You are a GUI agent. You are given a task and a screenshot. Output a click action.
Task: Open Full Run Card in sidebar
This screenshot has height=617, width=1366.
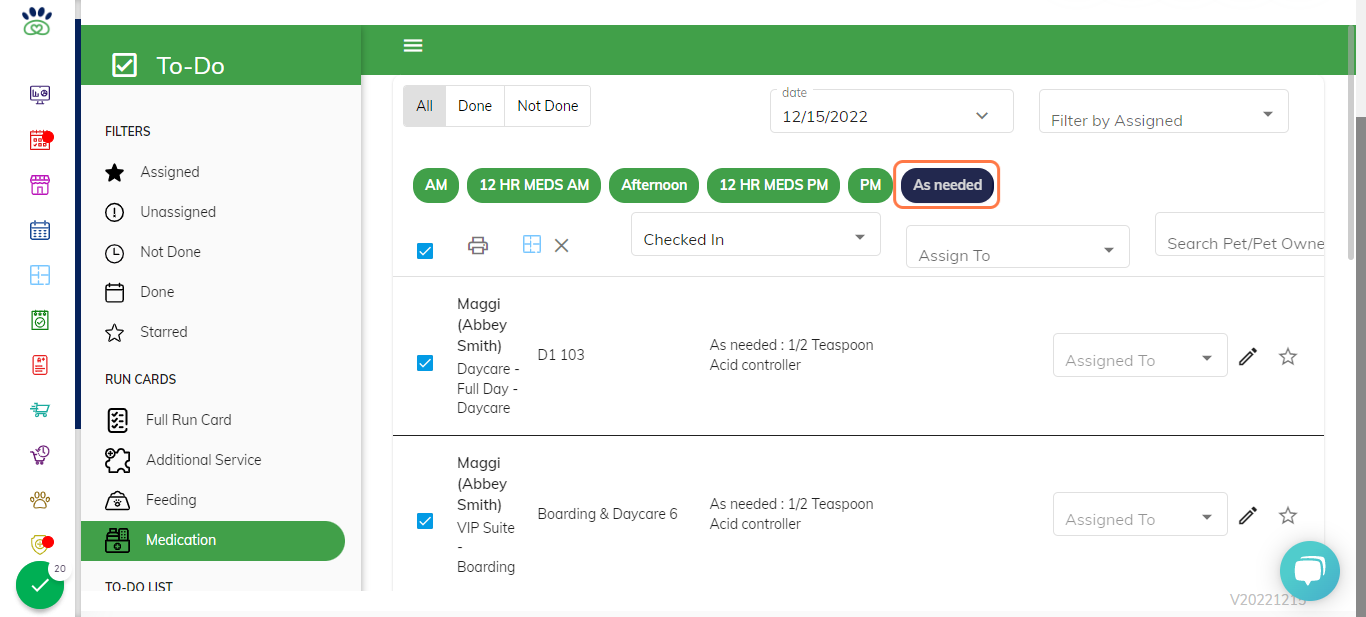(213, 420)
